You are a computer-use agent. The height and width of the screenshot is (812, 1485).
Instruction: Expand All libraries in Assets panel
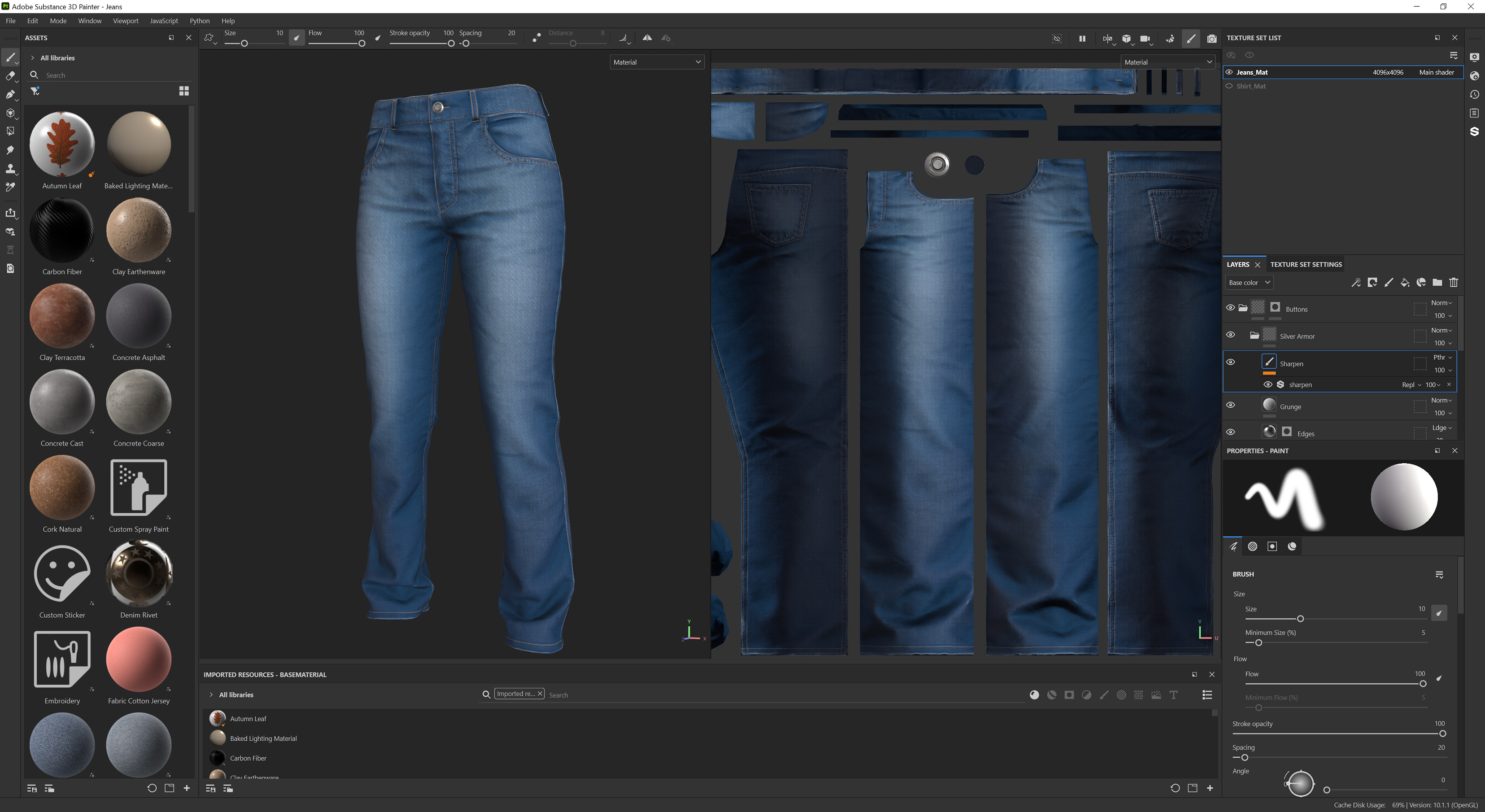33,58
